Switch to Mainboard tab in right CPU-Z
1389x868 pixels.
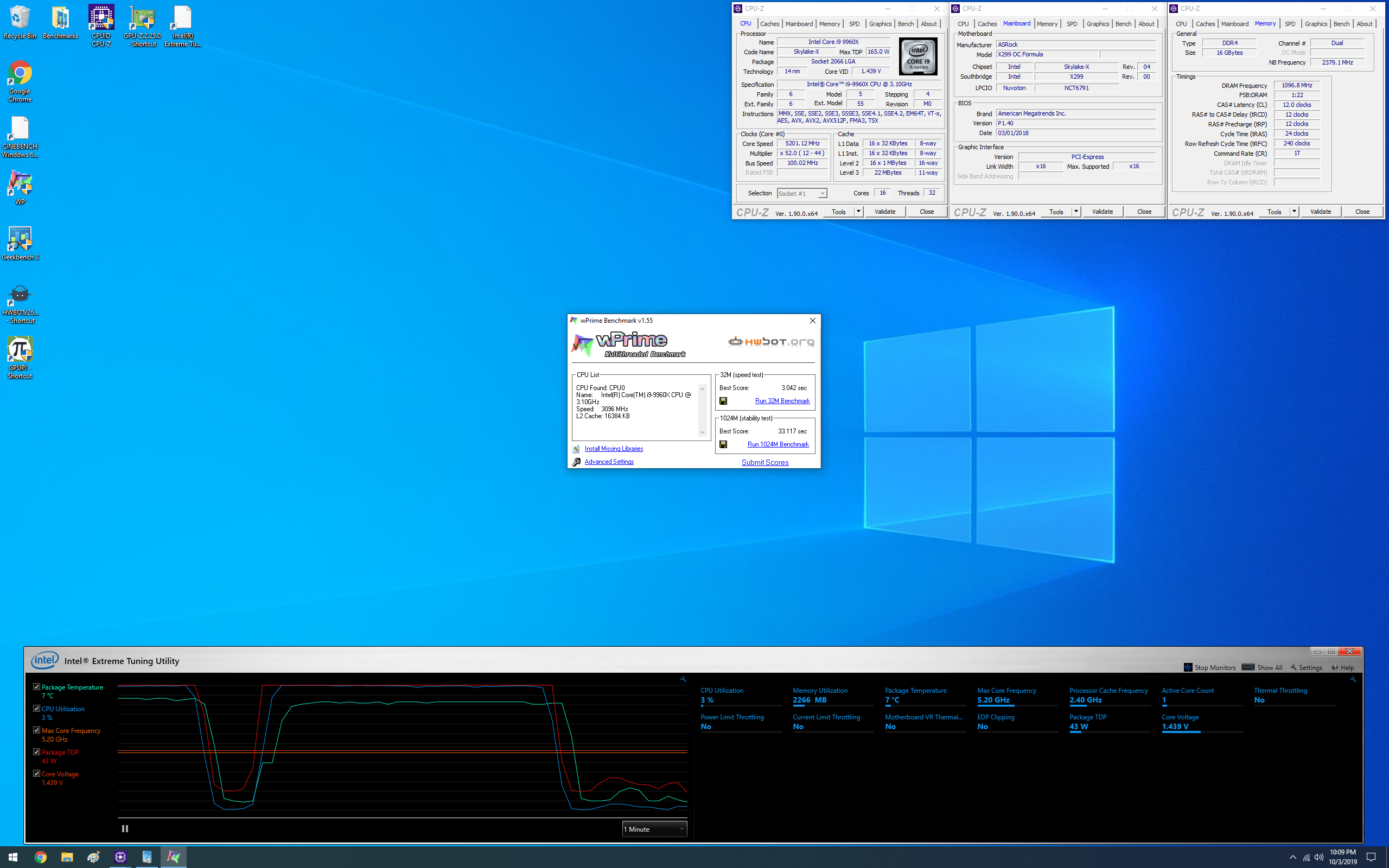pos(1234,24)
